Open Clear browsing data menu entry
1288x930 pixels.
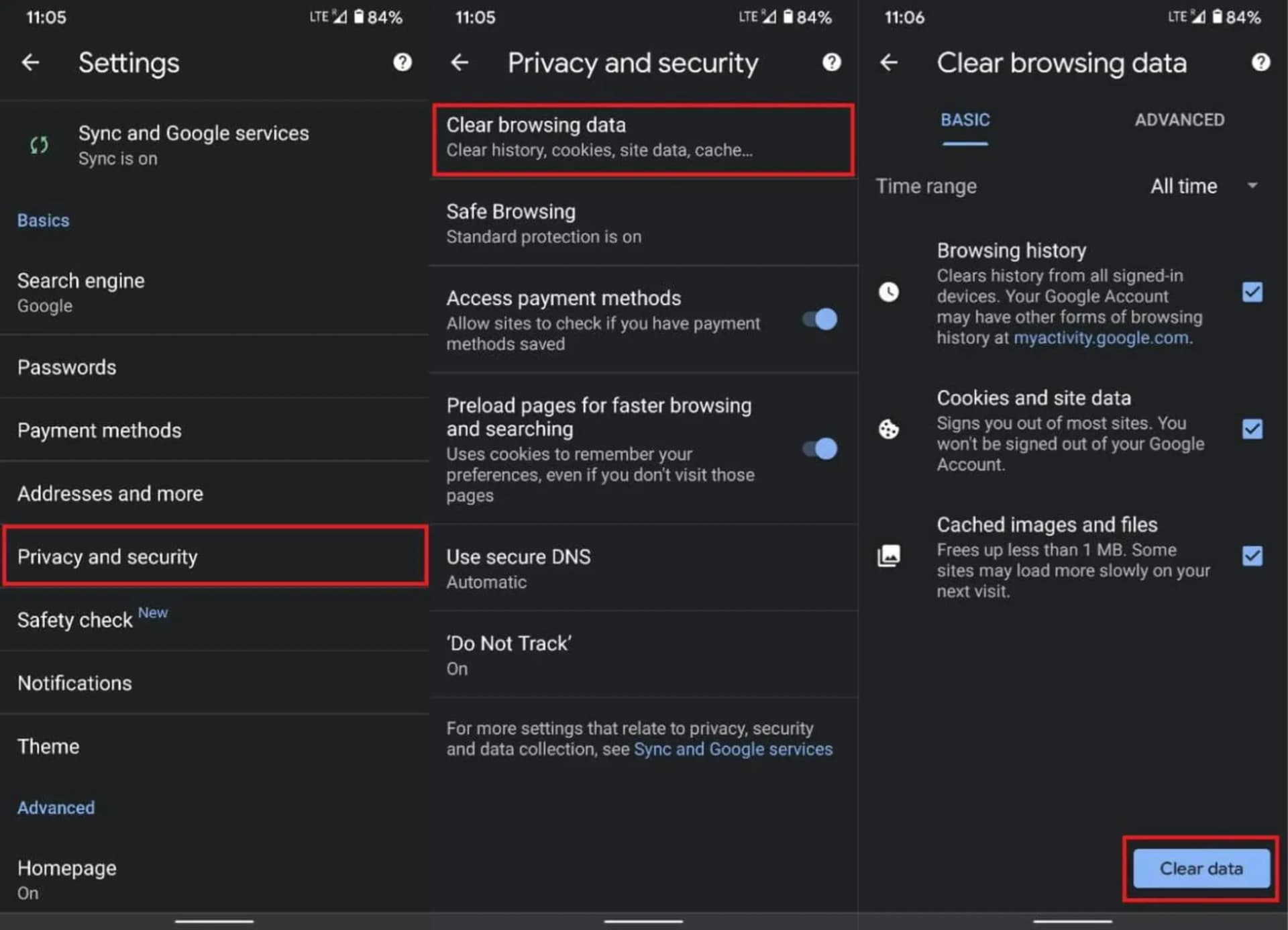[x=643, y=138]
